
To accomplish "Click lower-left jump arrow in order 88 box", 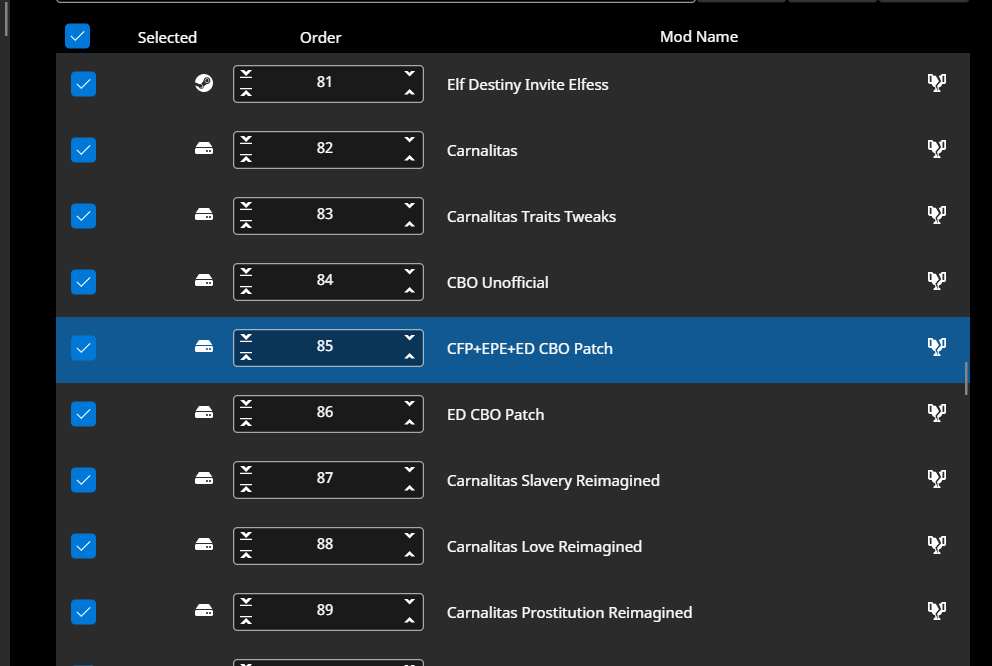I will click(246, 555).
